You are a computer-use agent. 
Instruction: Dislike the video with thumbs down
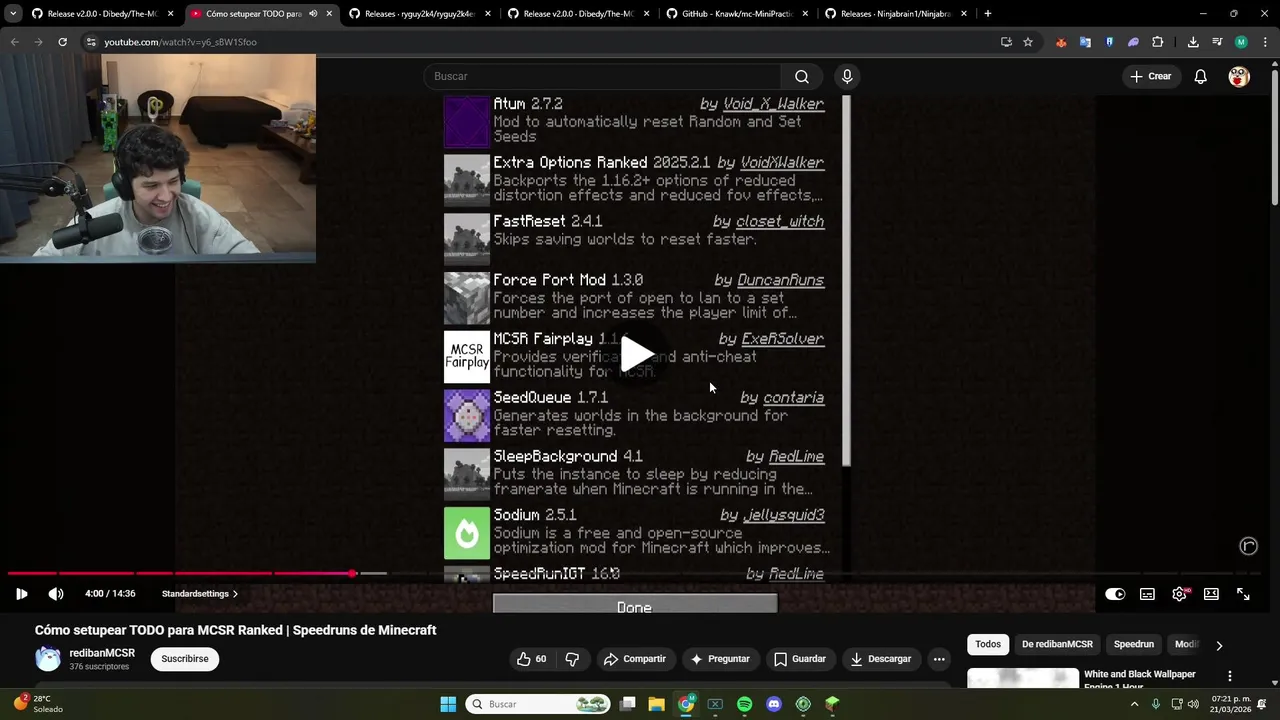point(572,659)
